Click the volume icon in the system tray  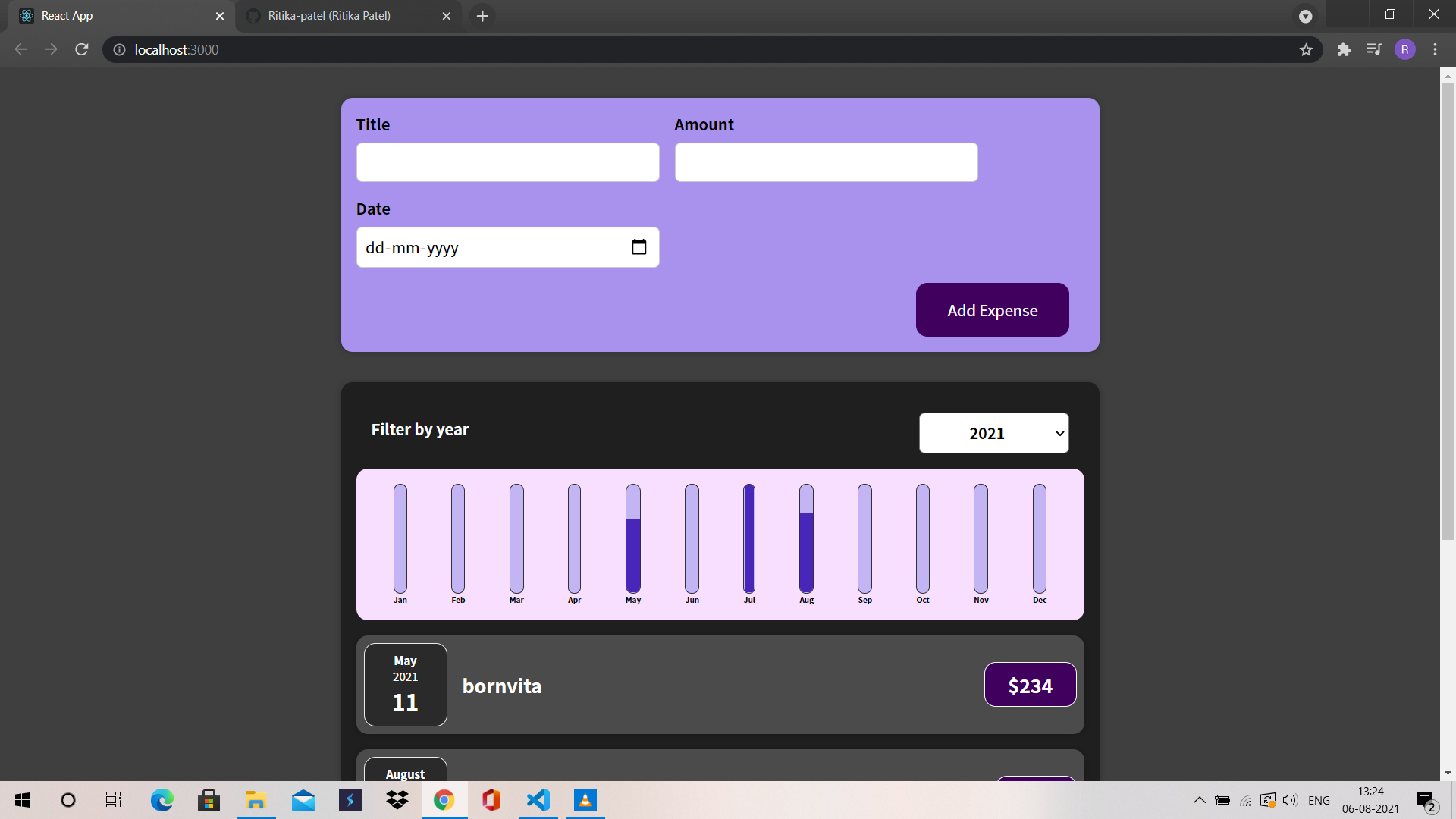pos(1289,800)
